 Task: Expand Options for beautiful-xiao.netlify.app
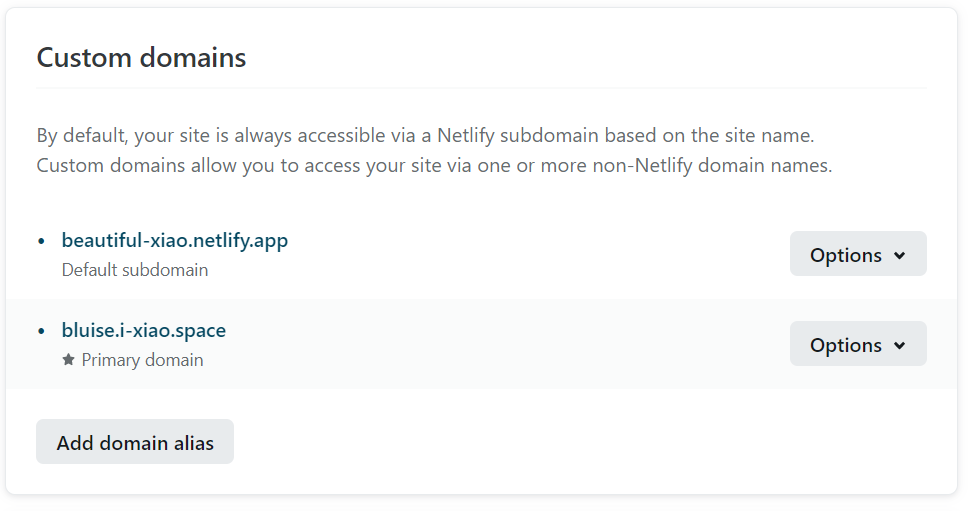click(x=857, y=254)
